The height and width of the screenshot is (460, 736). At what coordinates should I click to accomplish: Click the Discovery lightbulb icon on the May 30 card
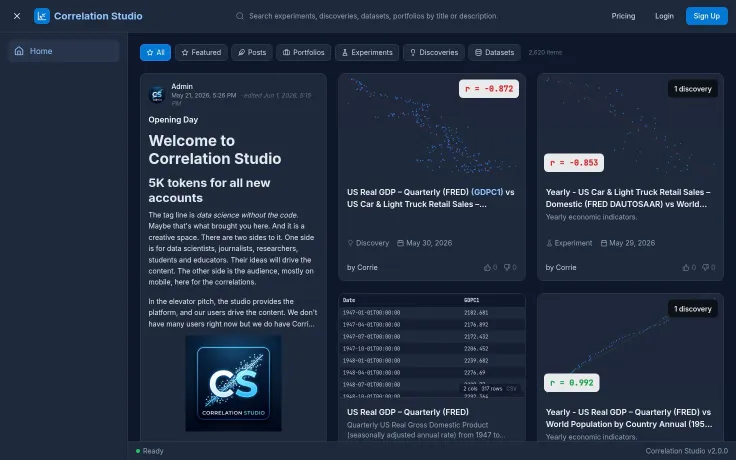(x=350, y=243)
